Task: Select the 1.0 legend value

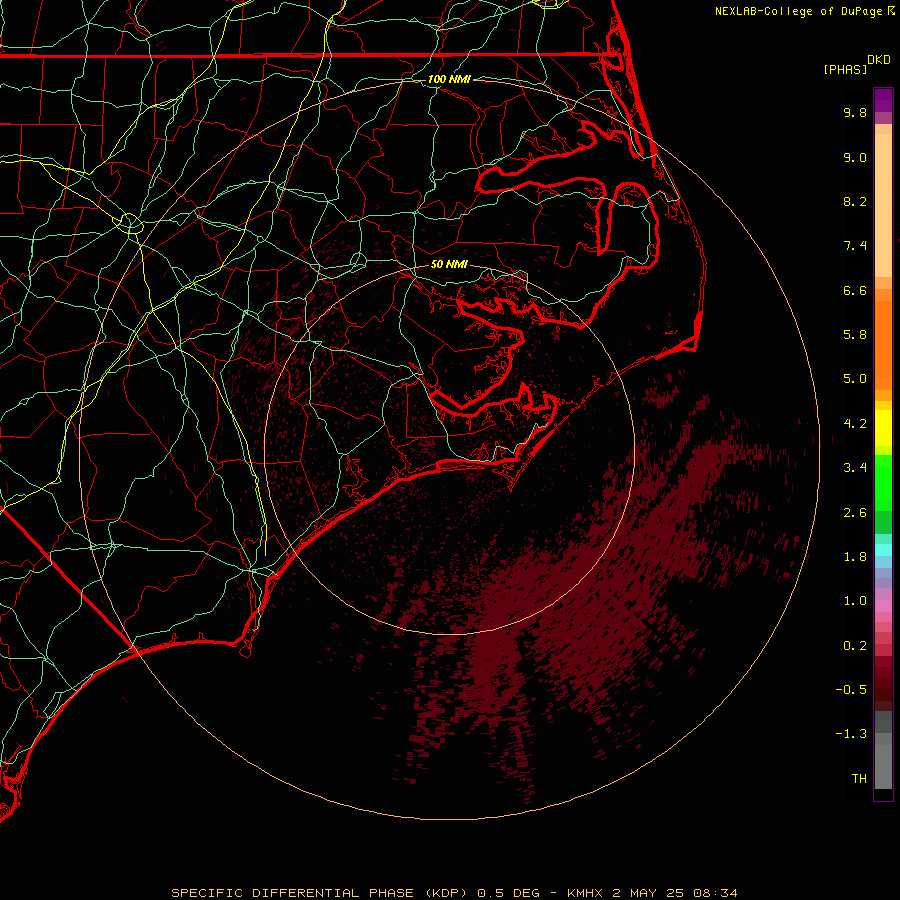Action: pyautogui.click(x=855, y=601)
